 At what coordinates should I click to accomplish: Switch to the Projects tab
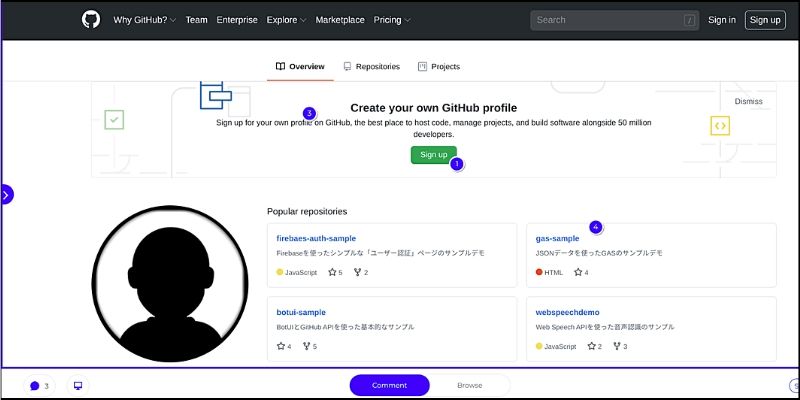(x=439, y=66)
